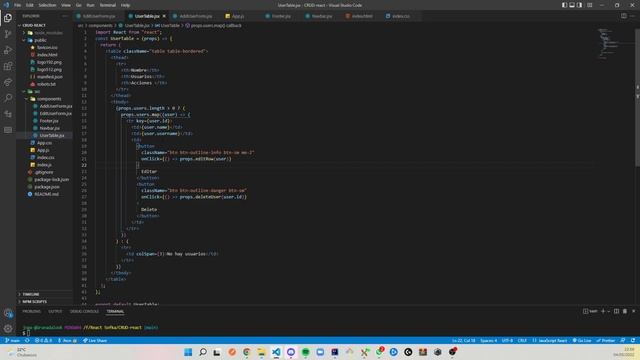
Task: Open the Search view magnifier icon
Action: point(8,98)
